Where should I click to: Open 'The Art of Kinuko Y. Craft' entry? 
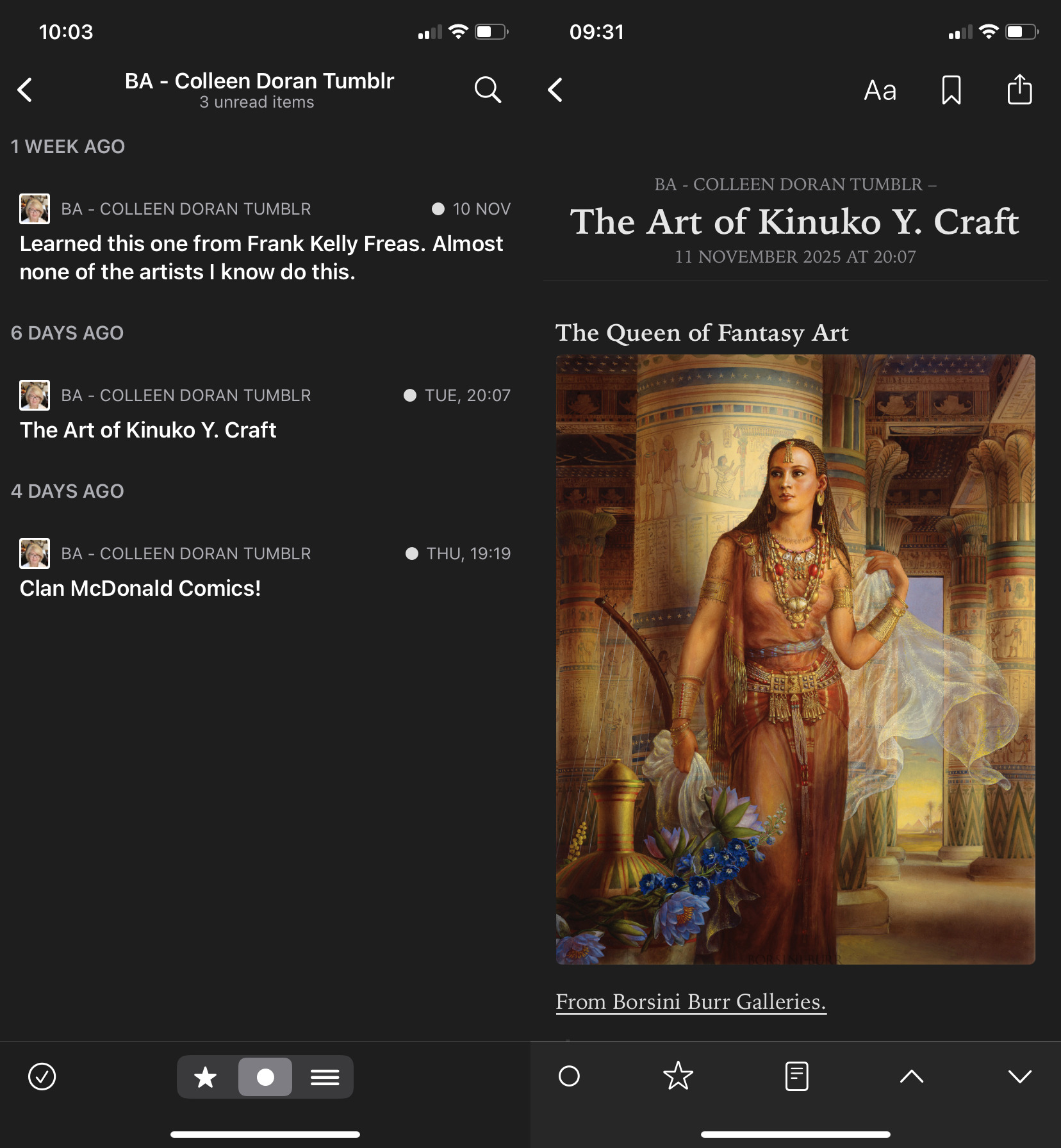[148, 429]
